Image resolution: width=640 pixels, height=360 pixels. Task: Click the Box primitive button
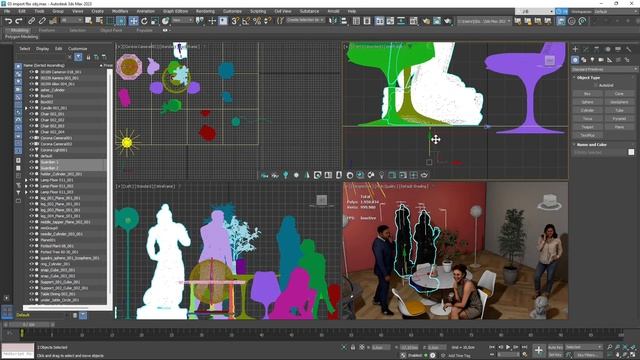point(587,93)
